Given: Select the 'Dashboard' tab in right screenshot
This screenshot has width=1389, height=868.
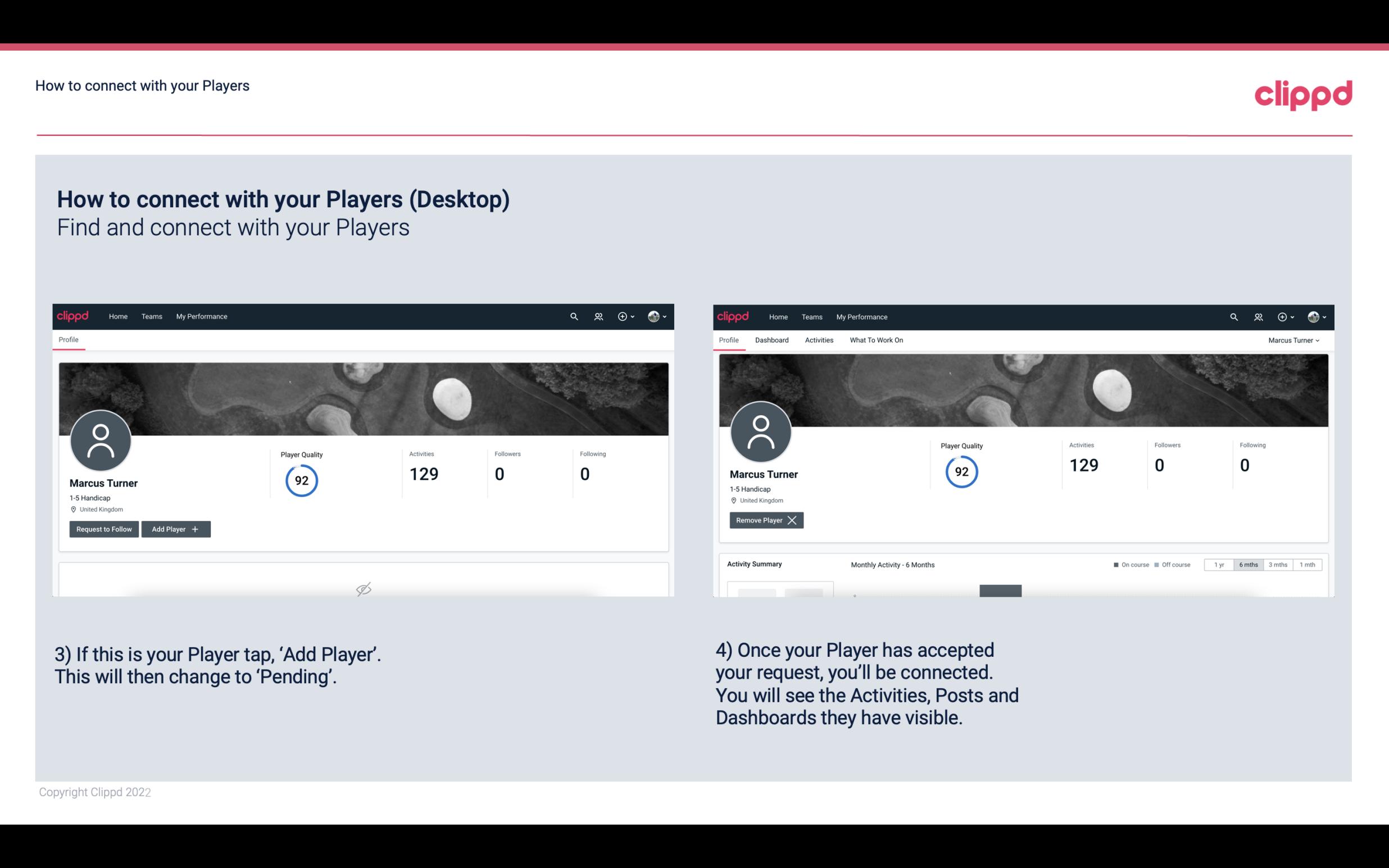Looking at the screenshot, I should (x=772, y=340).
